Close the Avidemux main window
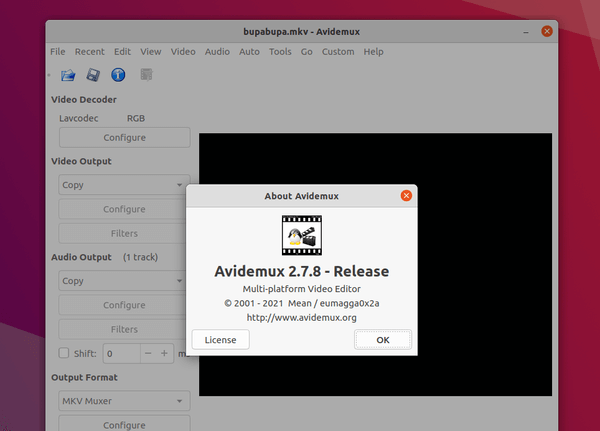The width and height of the screenshot is (600, 431). 546,31
